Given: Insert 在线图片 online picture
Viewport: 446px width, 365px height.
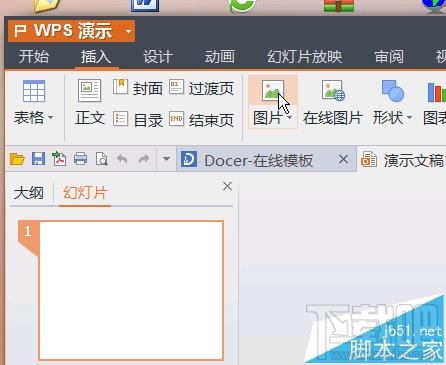Looking at the screenshot, I should [x=333, y=103].
